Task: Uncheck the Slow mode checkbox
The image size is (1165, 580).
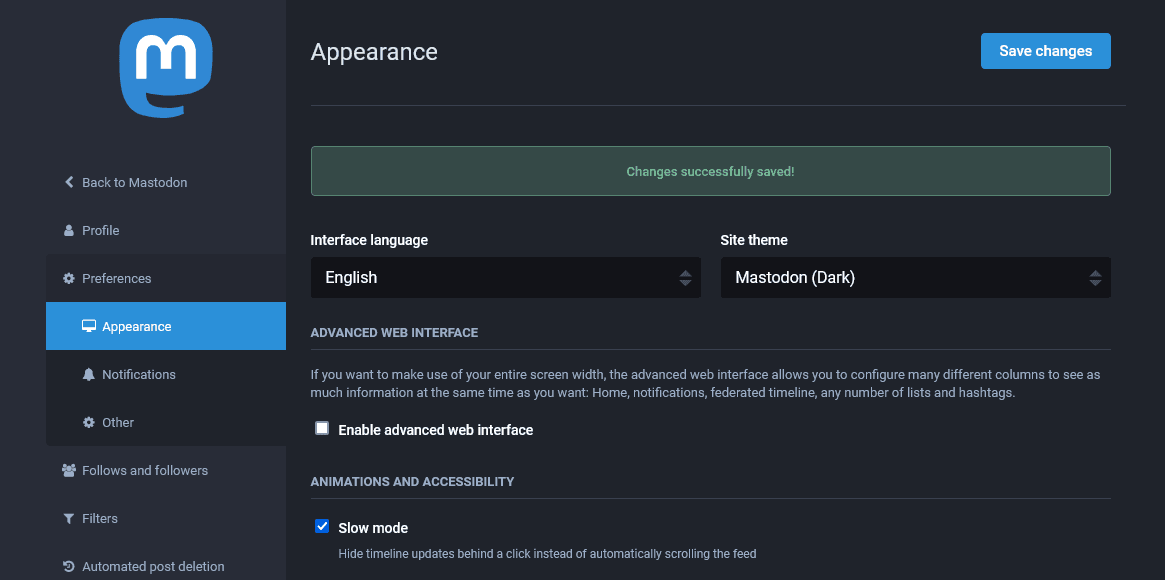Action: 322,526
